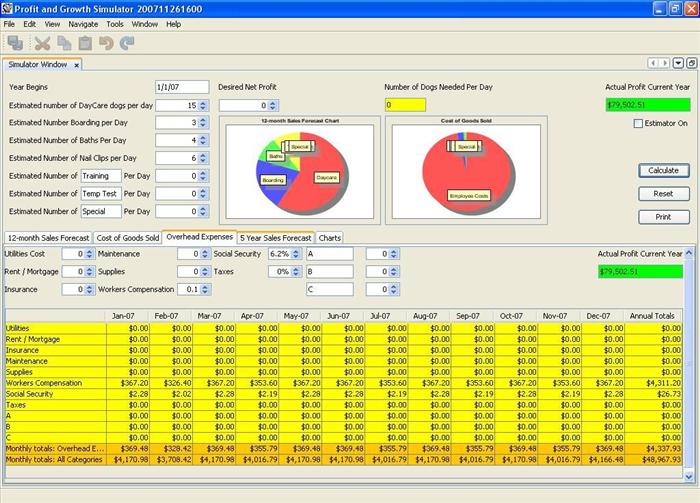Click the Undo arrow toolbar icon

tap(106, 43)
